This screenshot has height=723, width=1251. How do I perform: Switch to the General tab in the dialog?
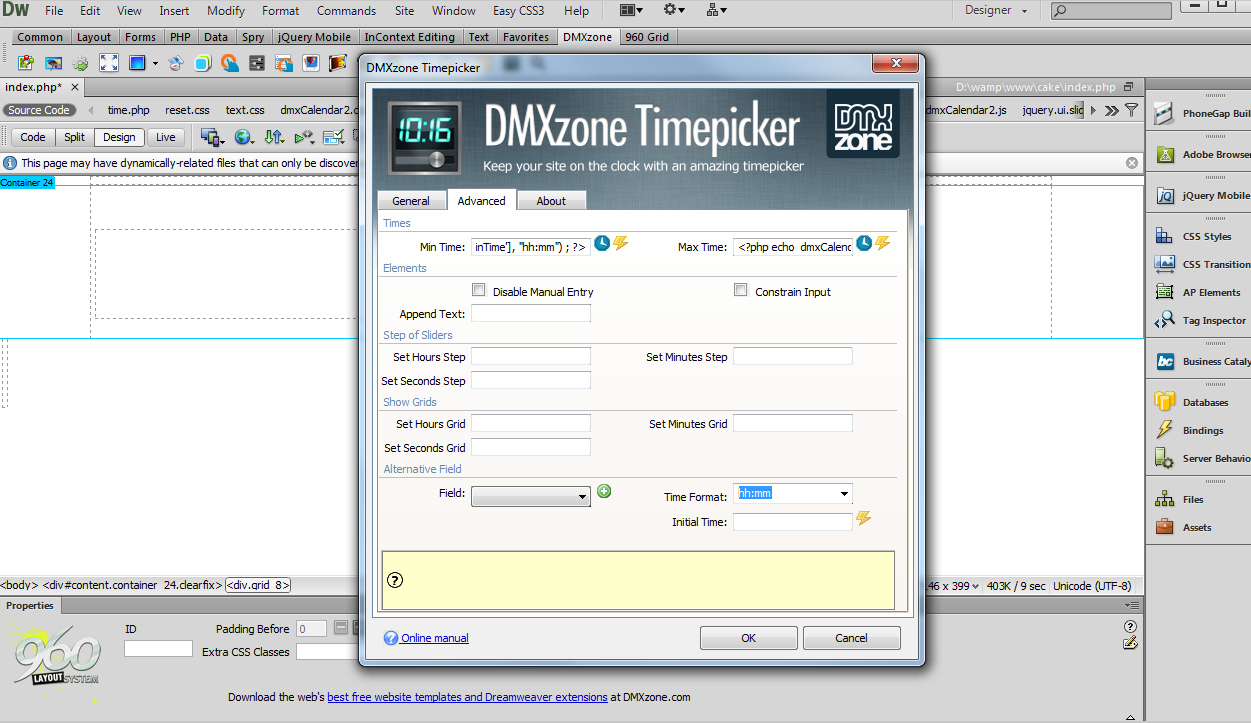411,201
